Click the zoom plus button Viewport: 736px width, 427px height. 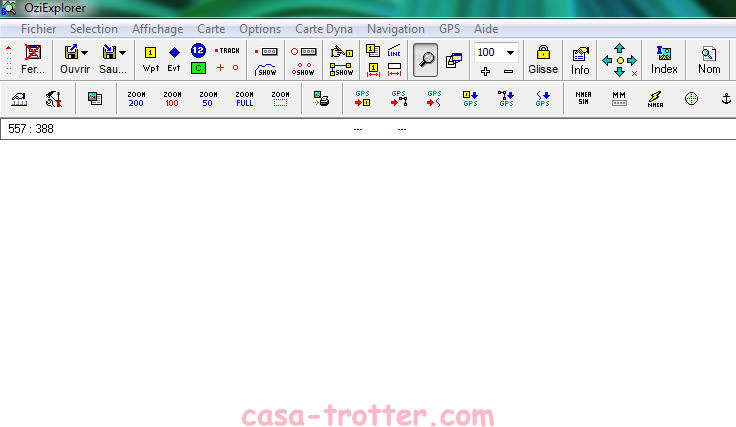(x=485, y=72)
